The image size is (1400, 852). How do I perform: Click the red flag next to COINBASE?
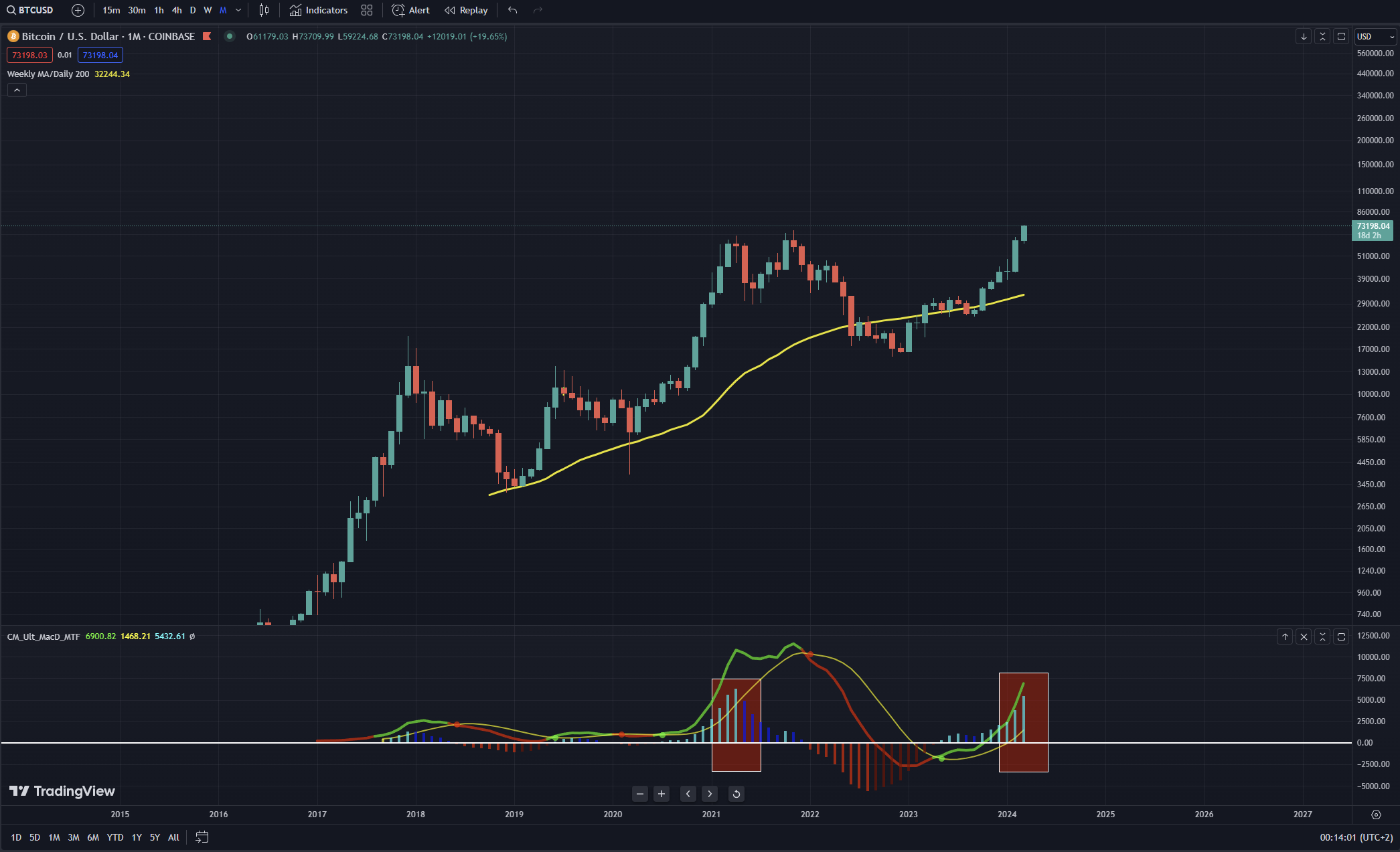207,36
